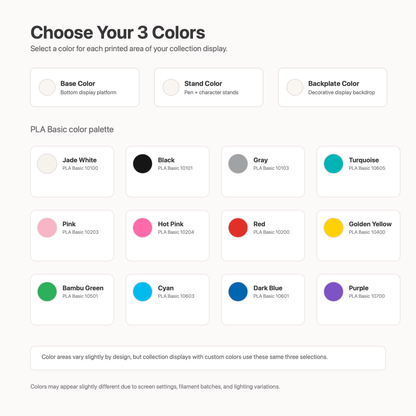416x416 pixels.
Task: Select the Base Color slot
Action: [85, 87]
